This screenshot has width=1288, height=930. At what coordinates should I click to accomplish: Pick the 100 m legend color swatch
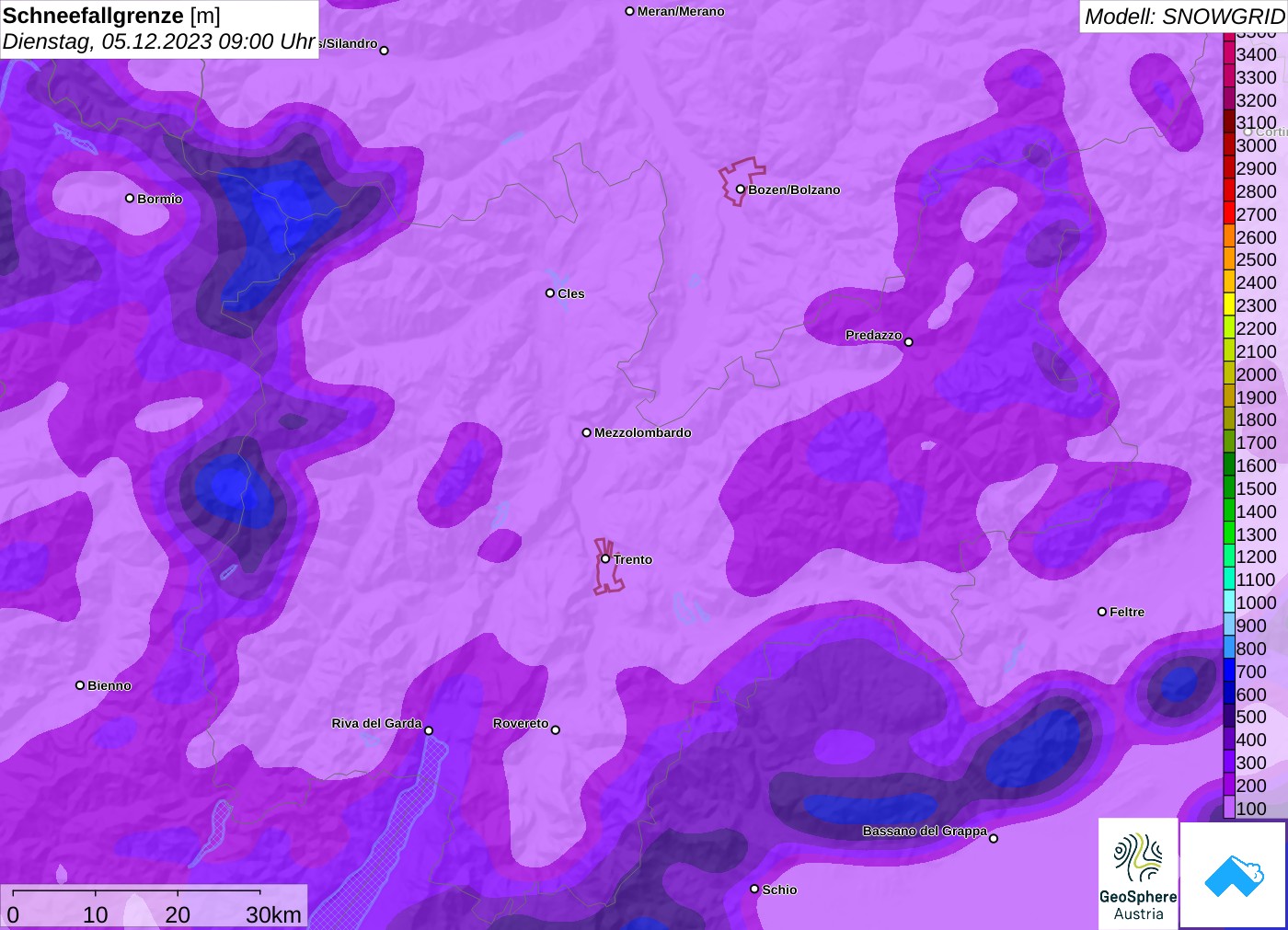pos(1229,809)
